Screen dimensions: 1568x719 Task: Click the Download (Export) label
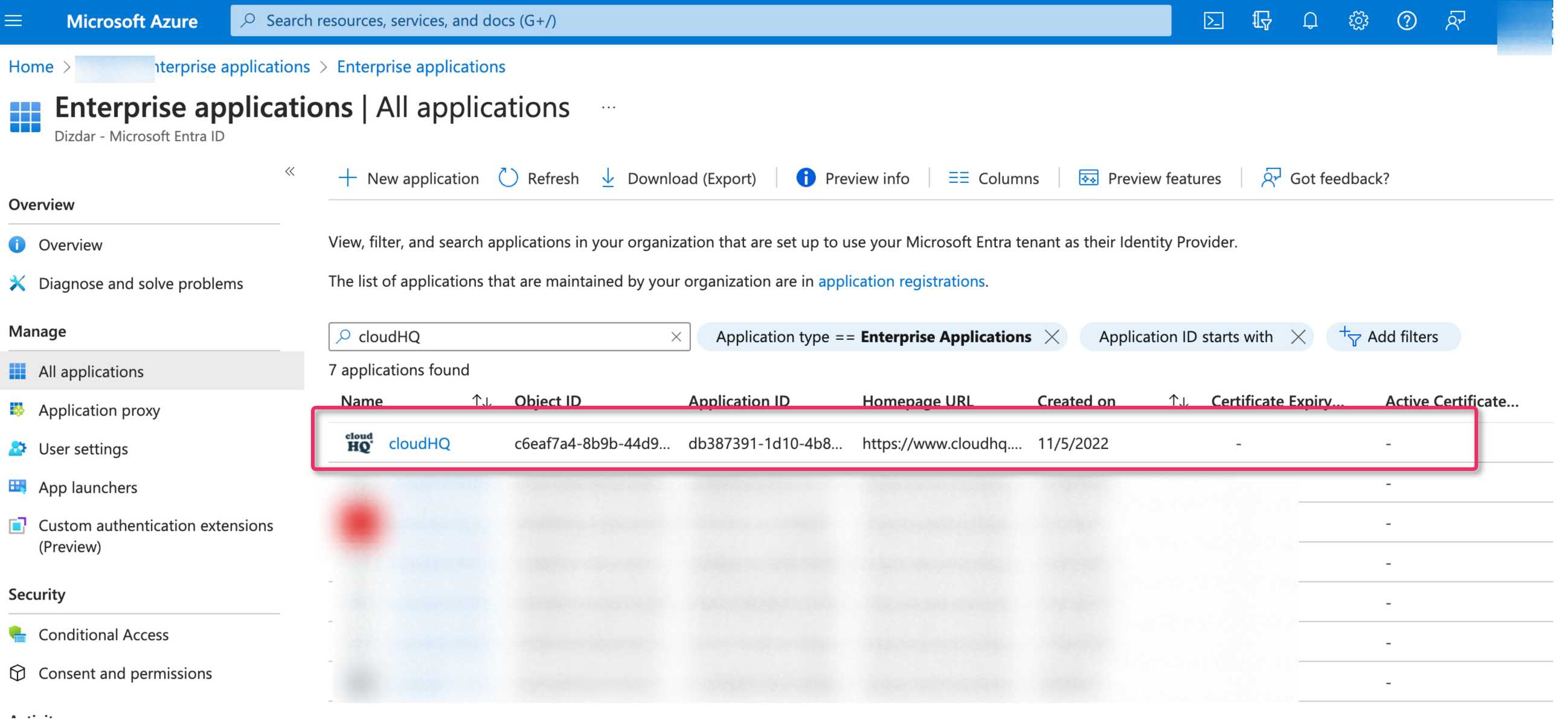coord(692,177)
